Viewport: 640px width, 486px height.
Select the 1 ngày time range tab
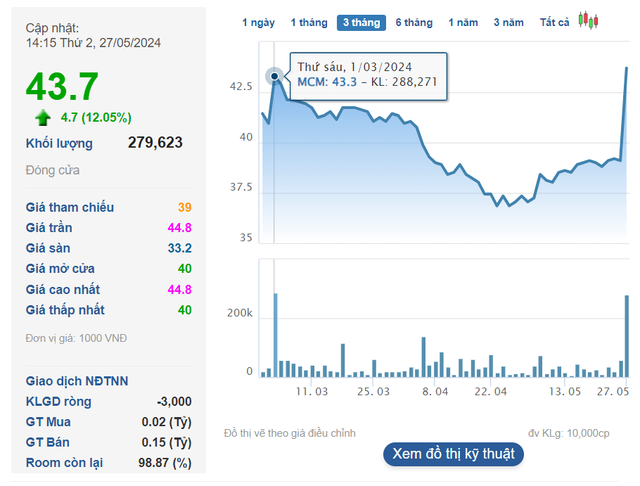click(258, 22)
